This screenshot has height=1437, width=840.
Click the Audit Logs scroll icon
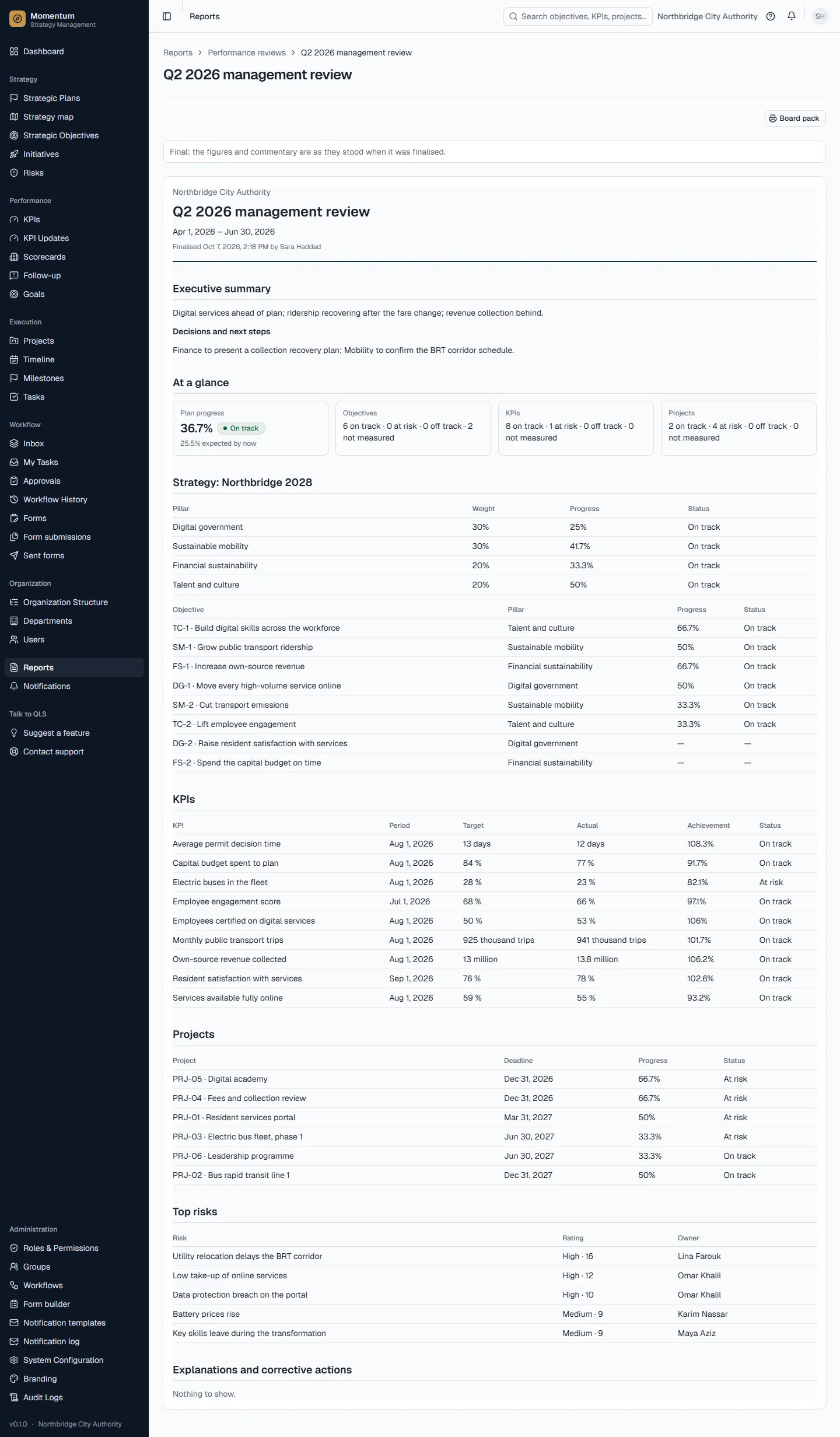[x=14, y=1397]
